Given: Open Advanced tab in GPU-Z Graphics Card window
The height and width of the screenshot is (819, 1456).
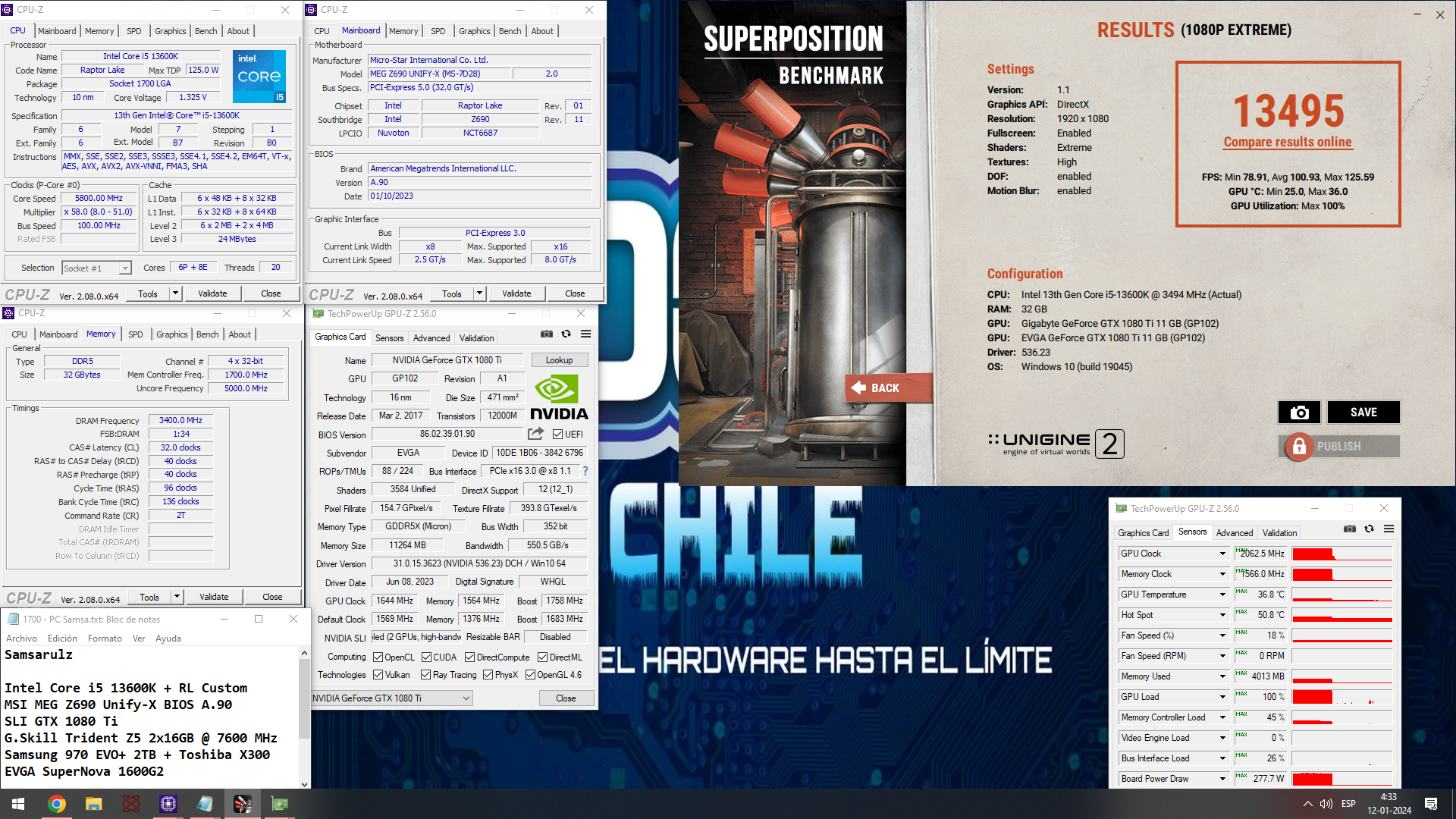Looking at the screenshot, I should point(431,338).
